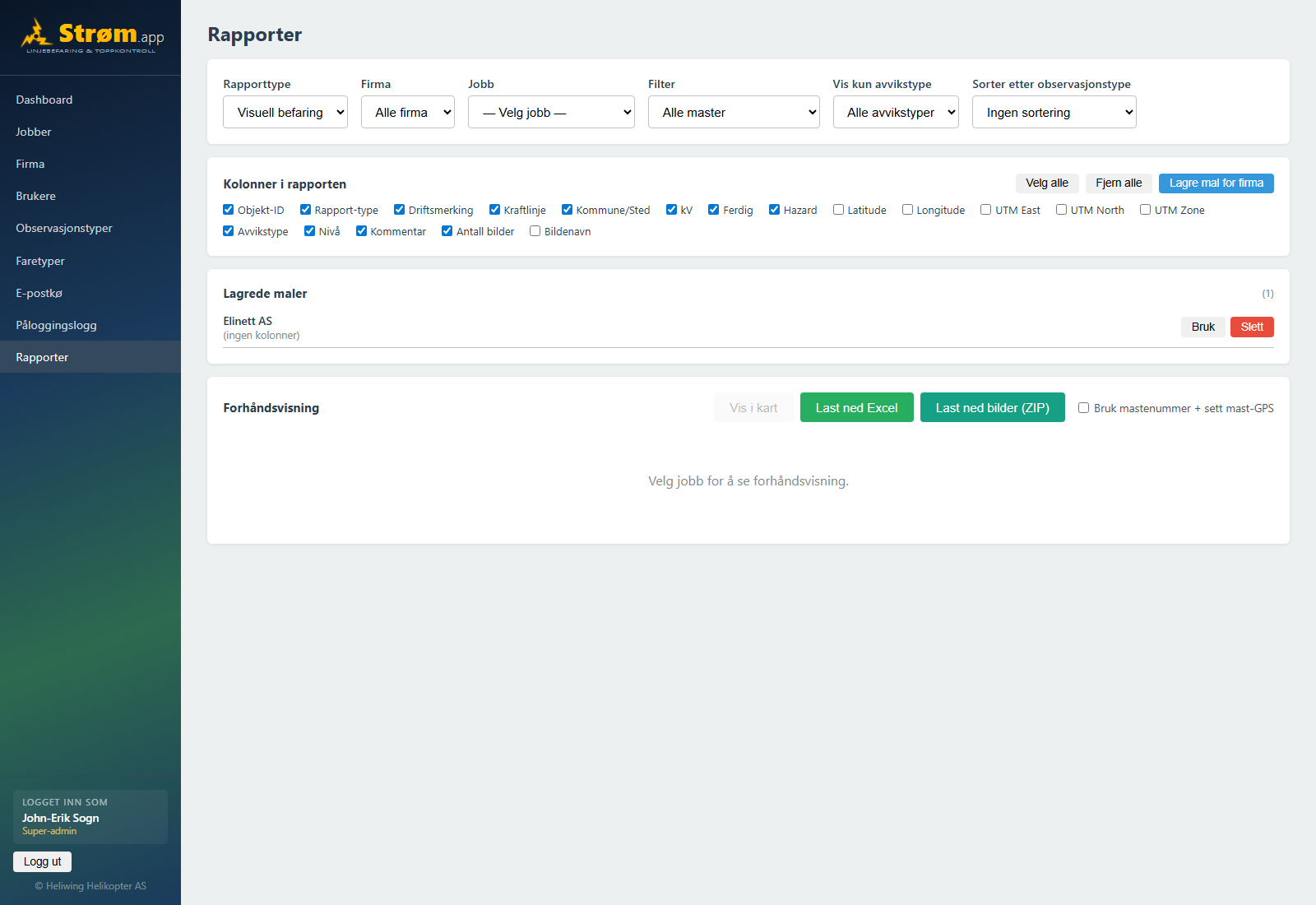
Task: Click the Lagrede maler heading
Action: (265, 294)
